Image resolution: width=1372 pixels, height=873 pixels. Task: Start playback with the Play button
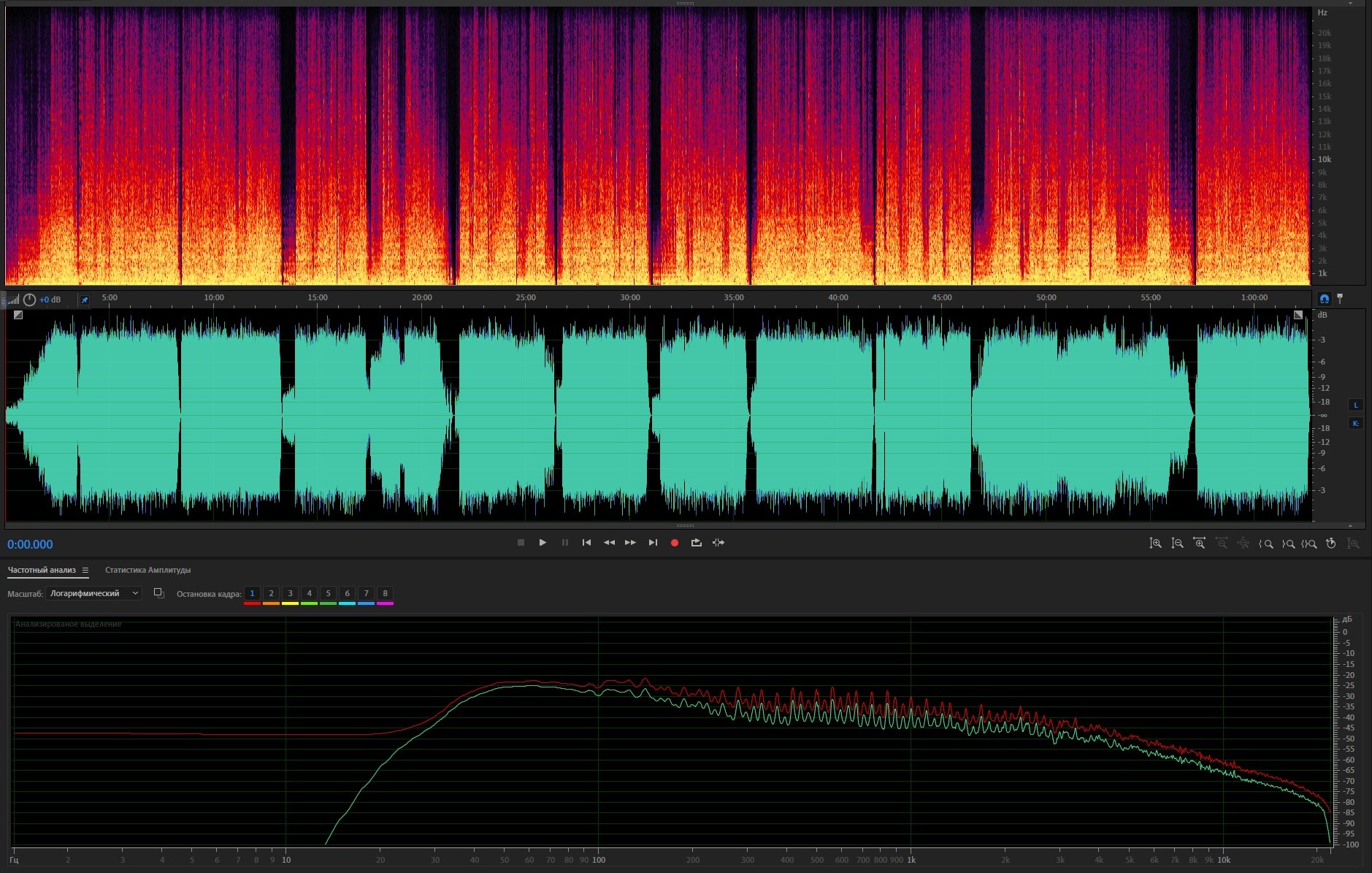[x=543, y=543]
